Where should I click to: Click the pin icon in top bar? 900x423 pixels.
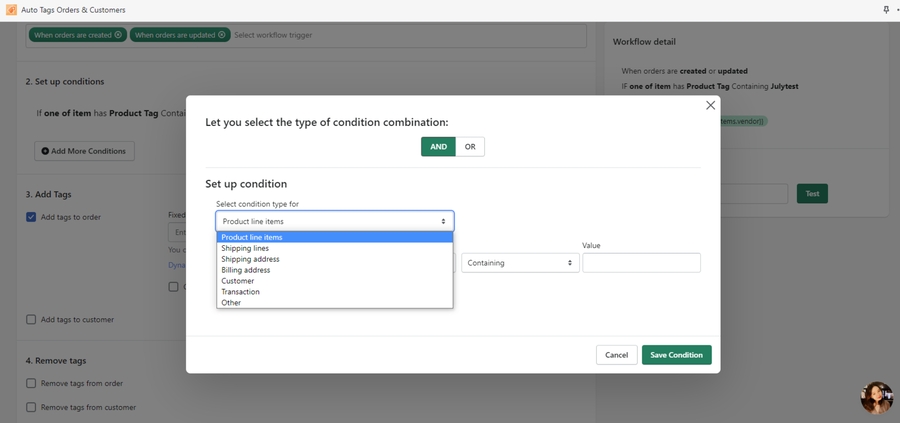885,9
